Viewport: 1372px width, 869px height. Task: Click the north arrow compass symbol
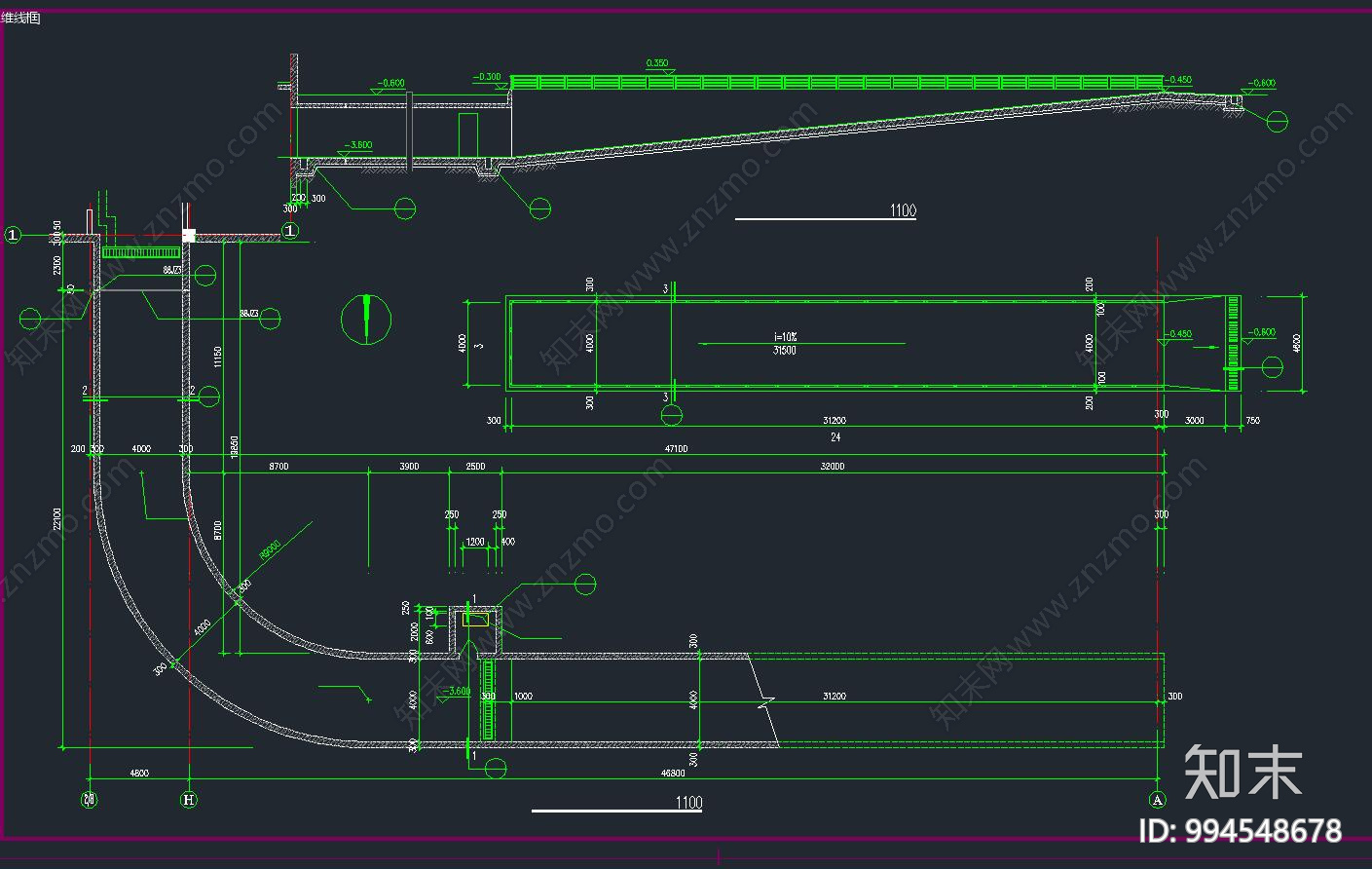(366, 319)
